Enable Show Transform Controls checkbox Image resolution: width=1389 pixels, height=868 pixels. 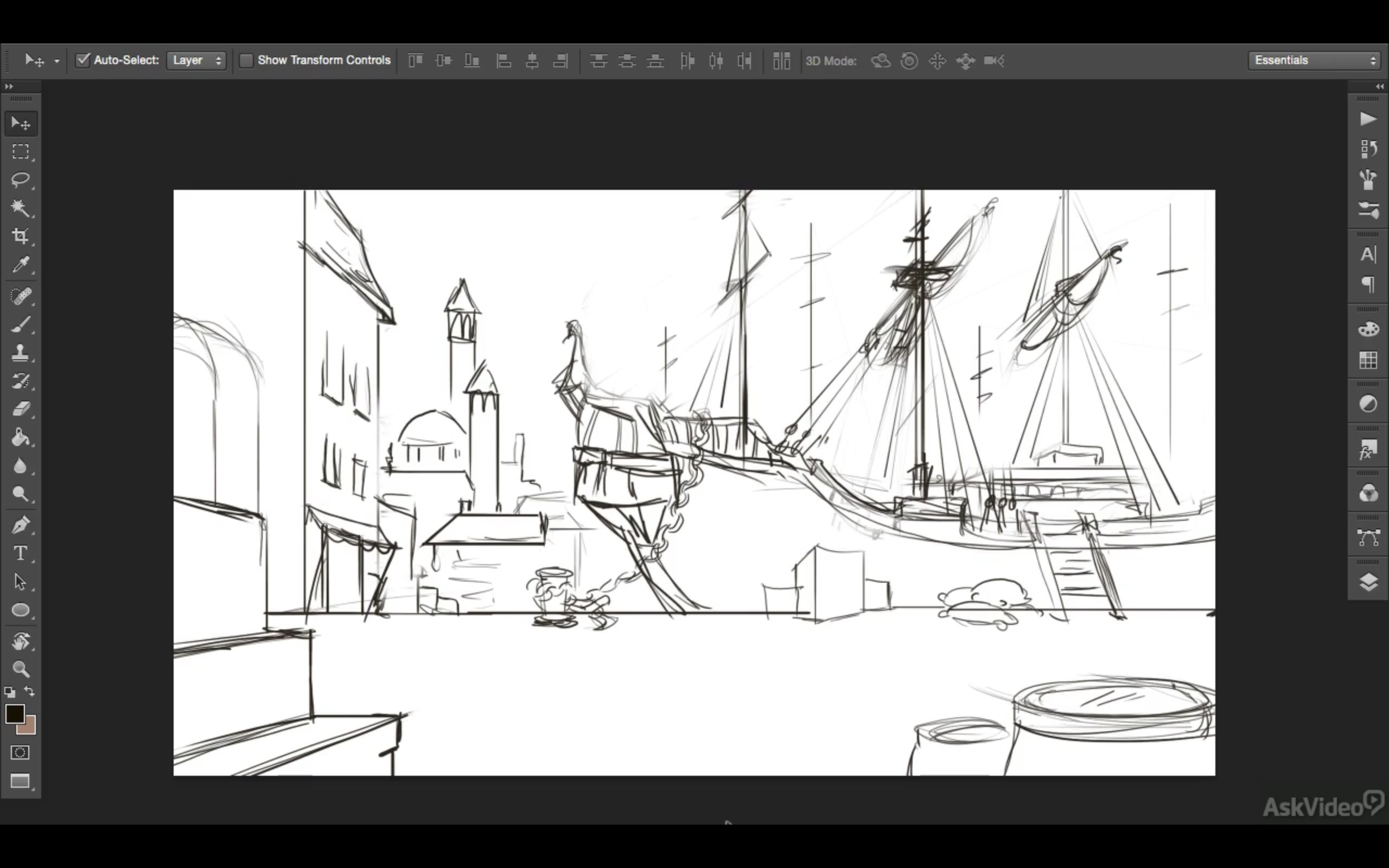(x=246, y=60)
